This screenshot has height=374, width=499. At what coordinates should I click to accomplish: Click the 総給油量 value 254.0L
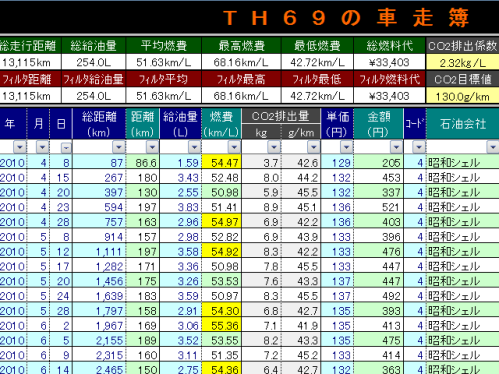(x=94, y=62)
